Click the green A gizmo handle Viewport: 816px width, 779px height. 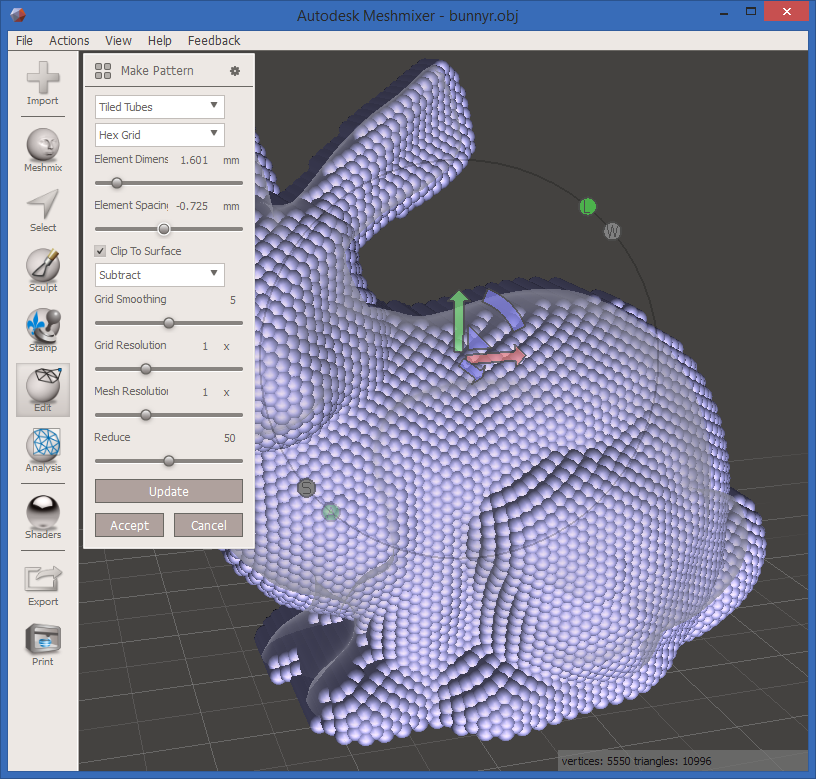coord(331,512)
